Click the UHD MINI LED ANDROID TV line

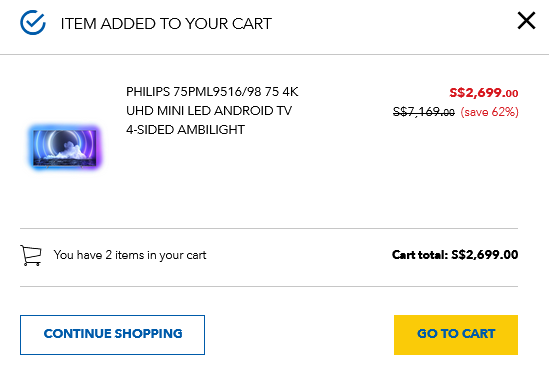coord(209,111)
